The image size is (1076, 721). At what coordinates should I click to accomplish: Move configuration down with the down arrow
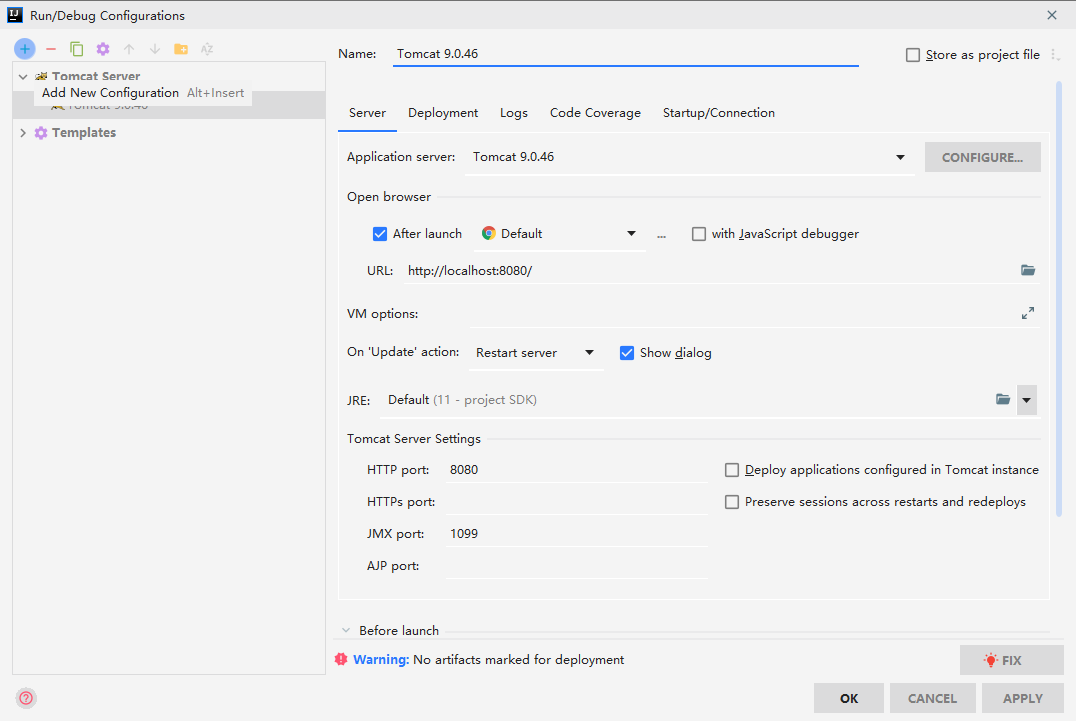[x=155, y=49]
